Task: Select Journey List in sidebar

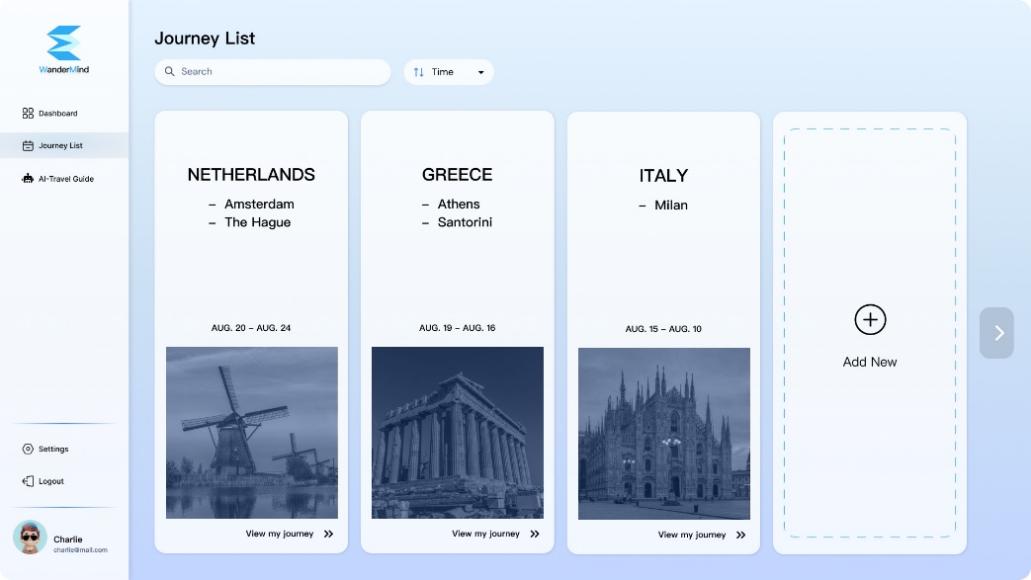Action: [64, 145]
